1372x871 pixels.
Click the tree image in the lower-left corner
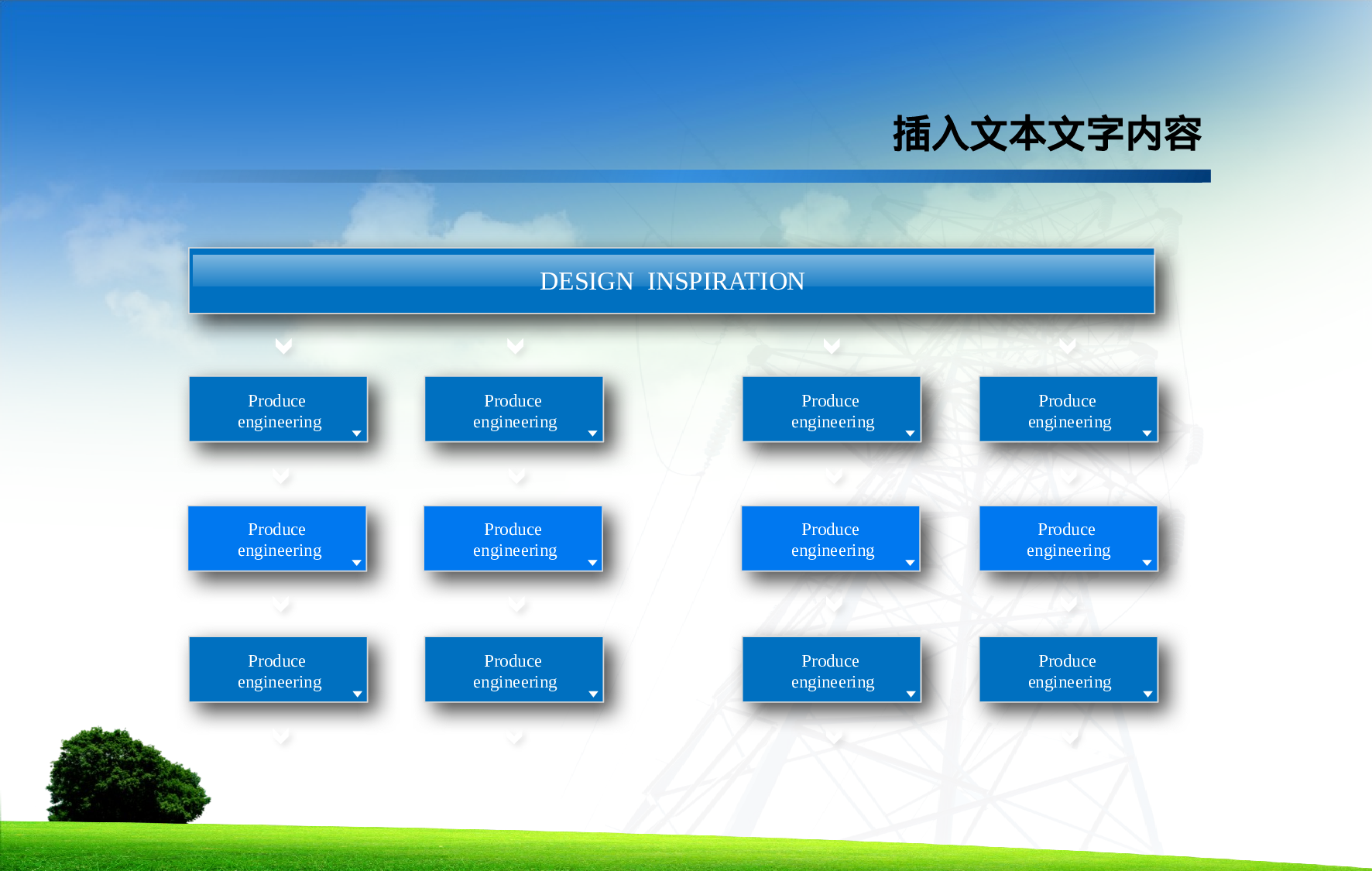[x=124, y=774]
